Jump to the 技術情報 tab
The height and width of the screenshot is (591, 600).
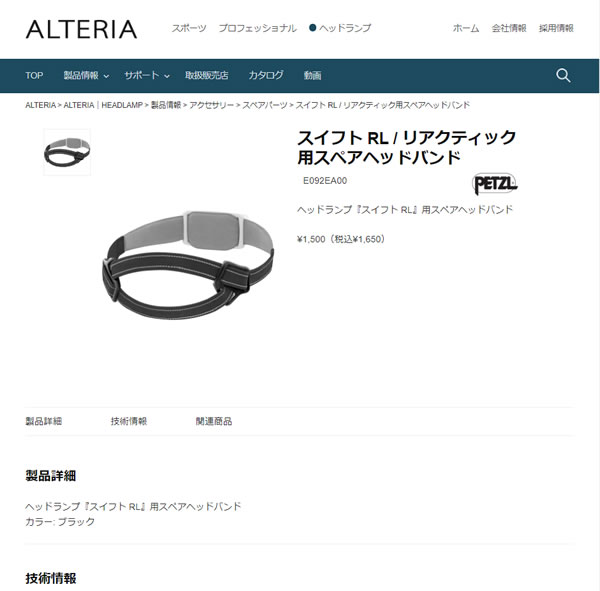tap(129, 421)
